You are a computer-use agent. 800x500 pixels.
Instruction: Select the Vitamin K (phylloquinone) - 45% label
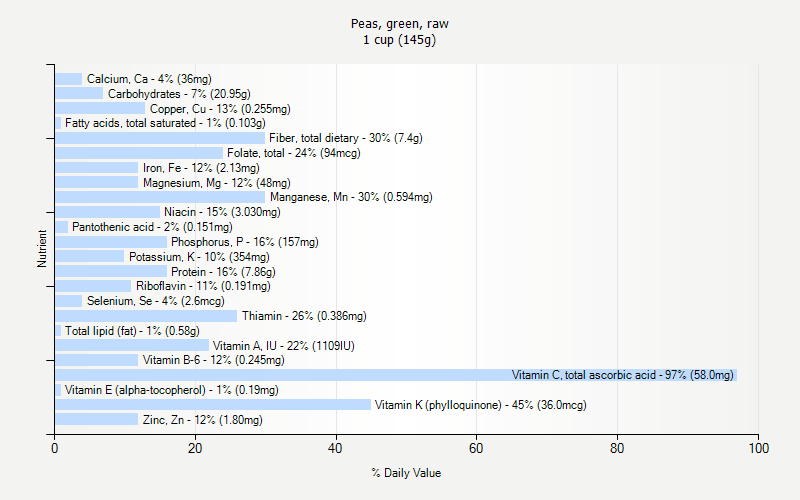point(481,405)
